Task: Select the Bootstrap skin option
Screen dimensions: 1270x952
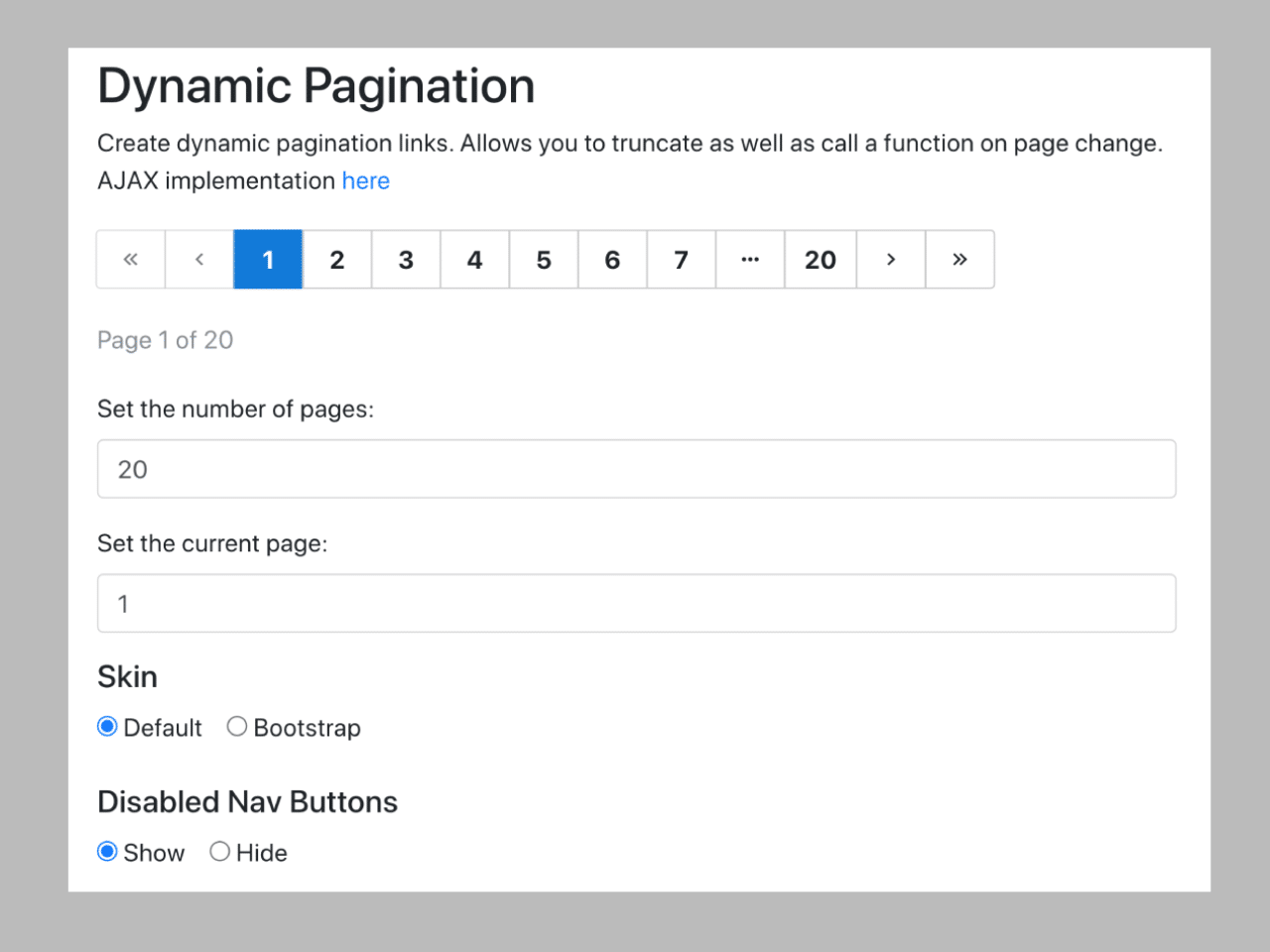Action: click(x=237, y=726)
